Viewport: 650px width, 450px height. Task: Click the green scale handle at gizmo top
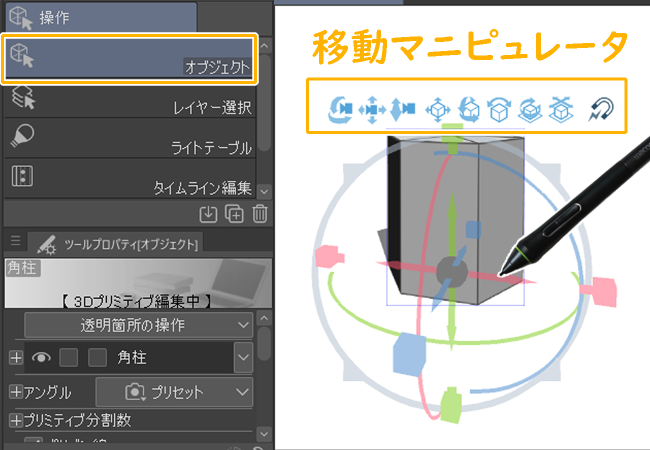pyautogui.click(x=452, y=139)
